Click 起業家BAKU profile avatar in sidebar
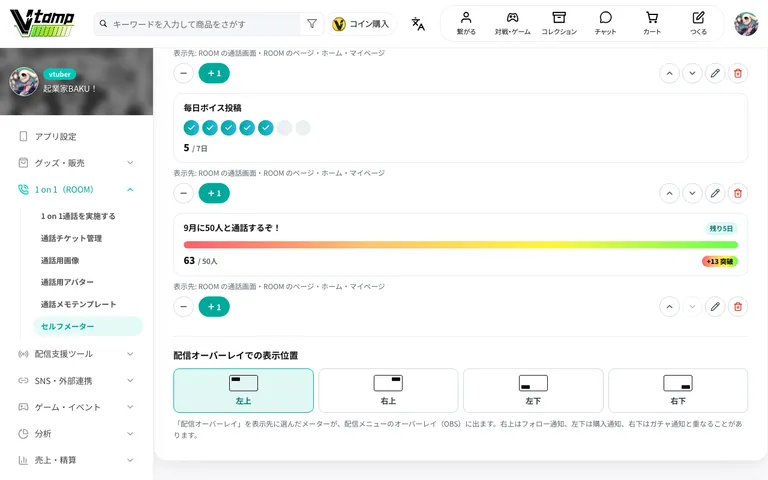This screenshot has height=480, width=768. point(24,81)
